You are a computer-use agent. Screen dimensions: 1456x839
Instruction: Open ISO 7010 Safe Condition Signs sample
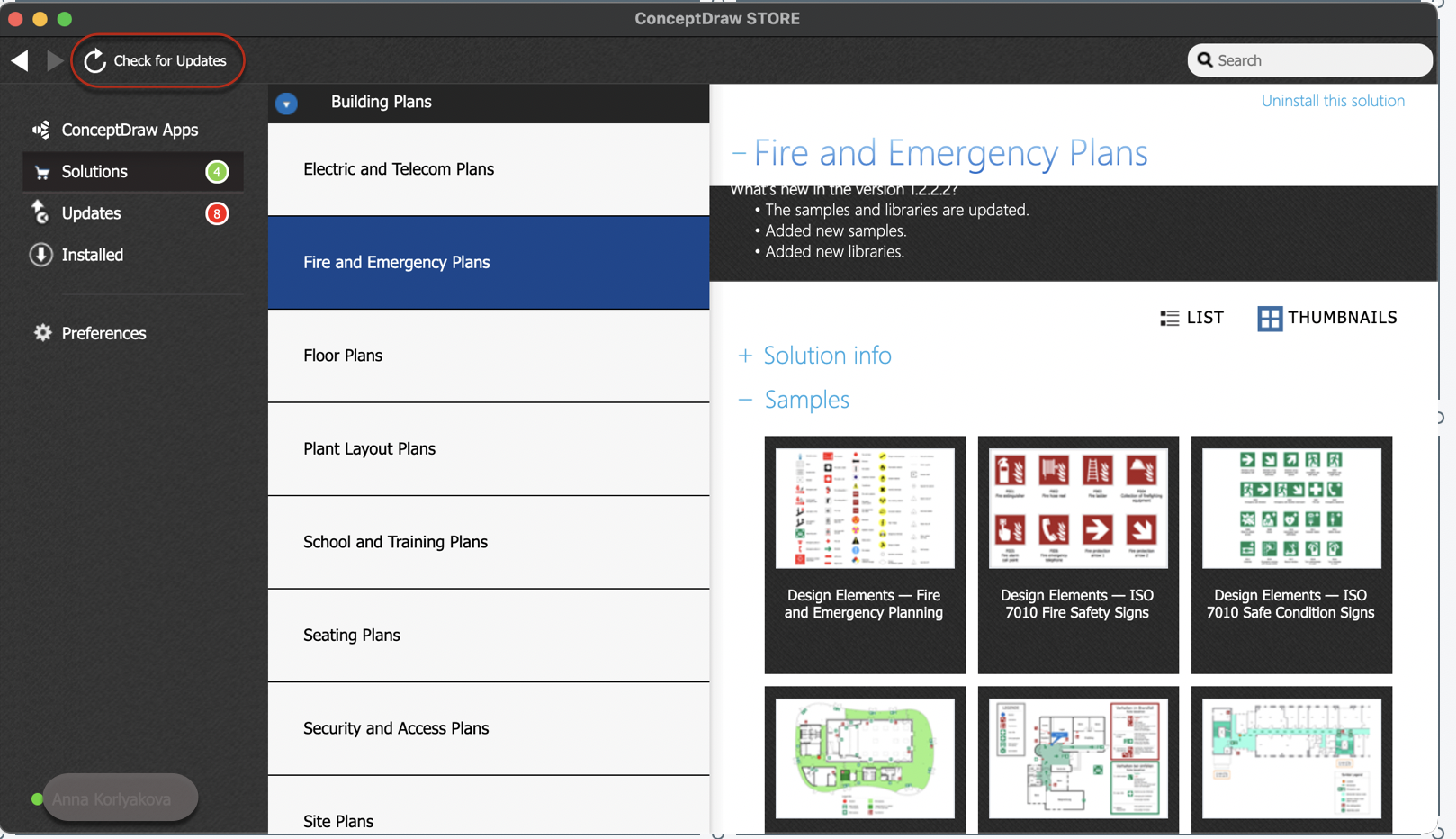(1291, 555)
